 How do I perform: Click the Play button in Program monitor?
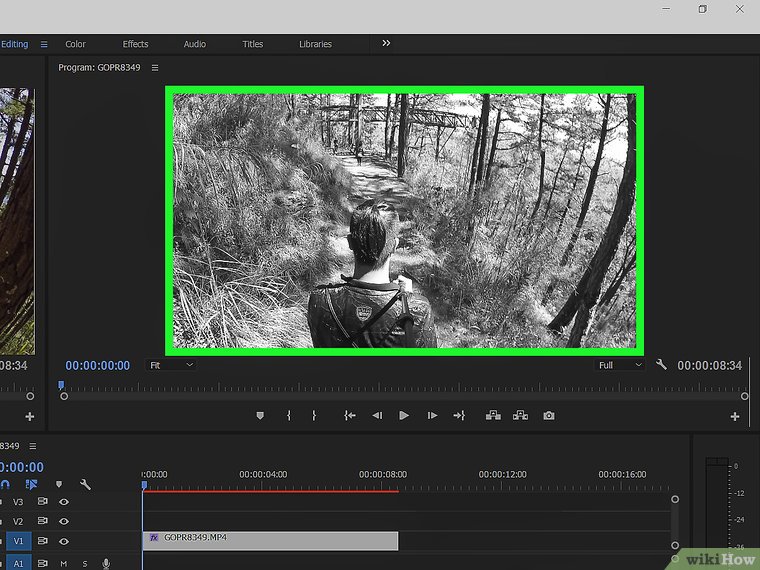click(x=404, y=415)
